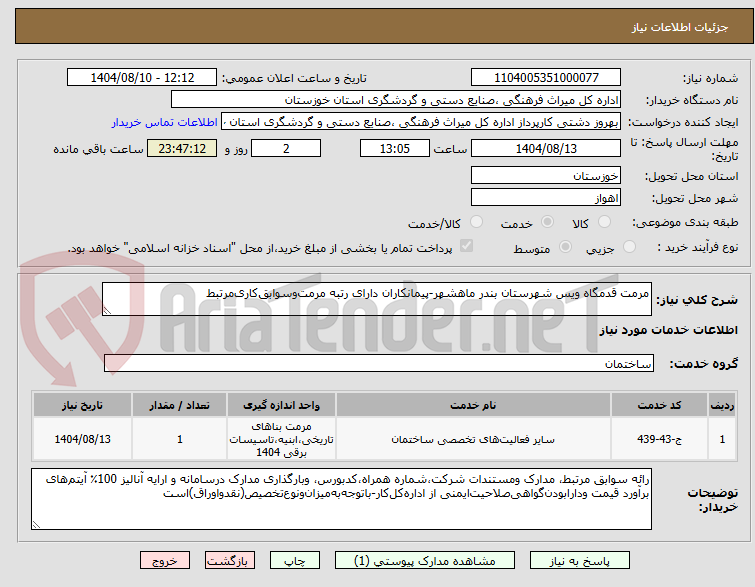Select the متوسط purchase type radio
Image resolution: width=755 pixels, height=587 pixels.
[565, 247]
